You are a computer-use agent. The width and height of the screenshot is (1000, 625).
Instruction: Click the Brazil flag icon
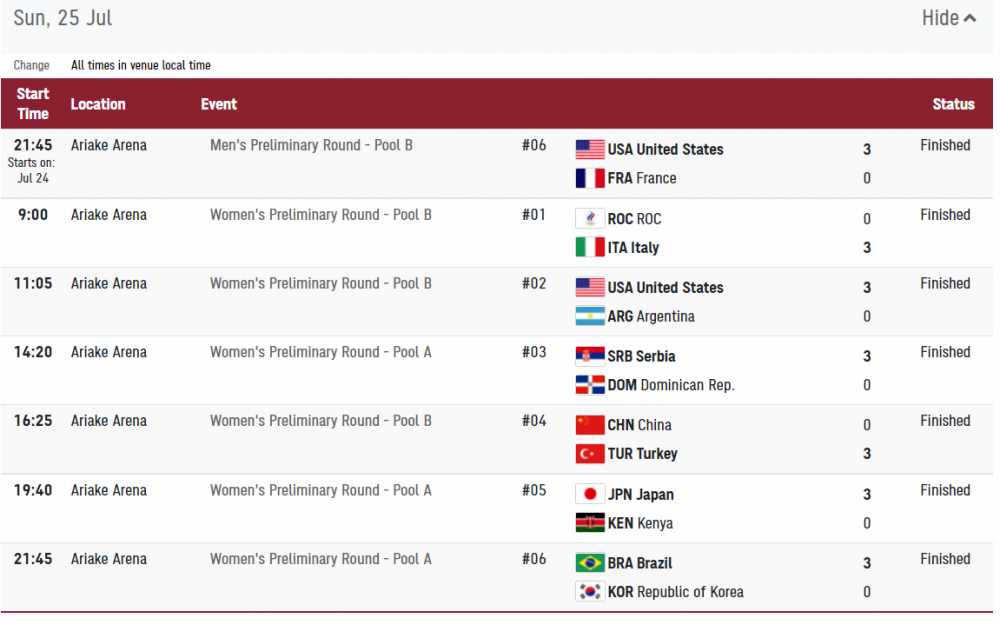[x=590, y=563]
